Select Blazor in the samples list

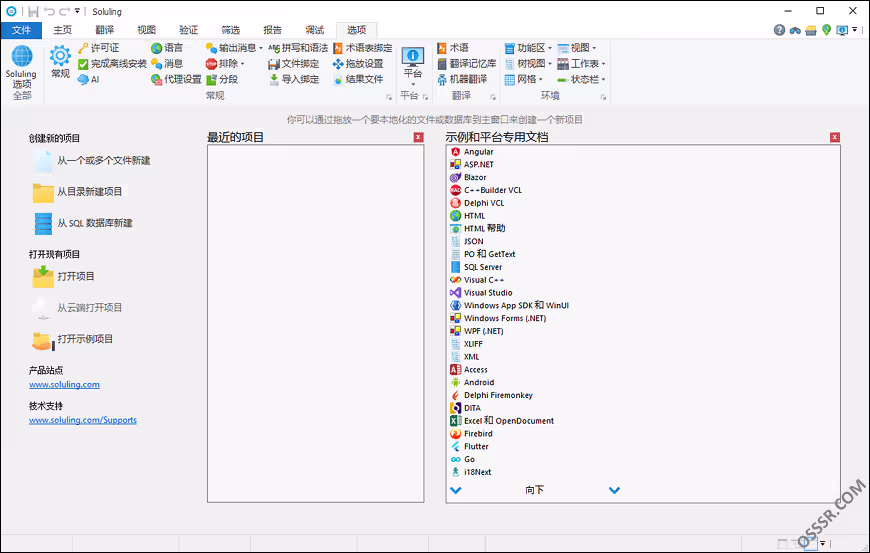coord(468,177)
